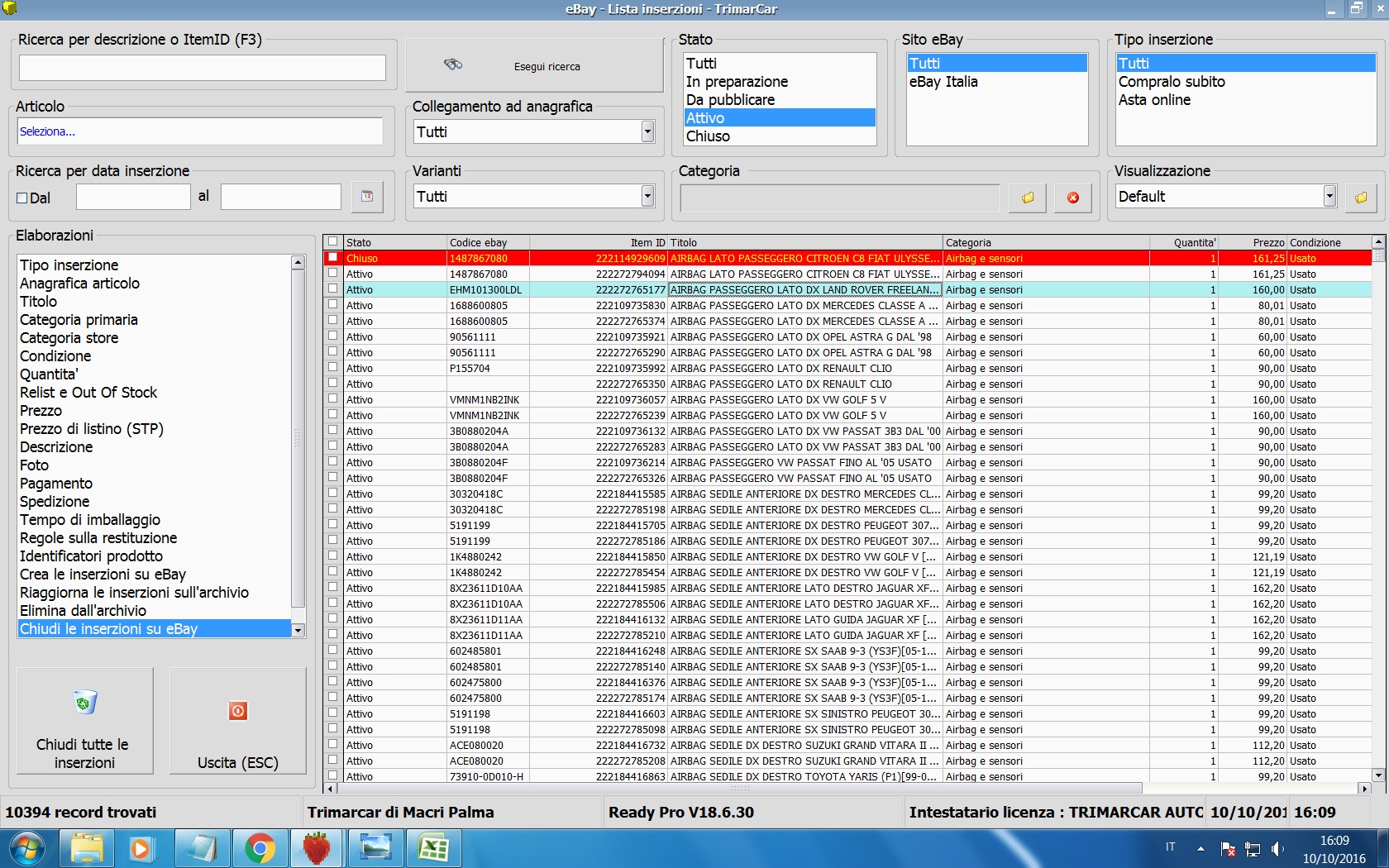Image resolution: width=1389 pixels, height=868 pixels.
Task: Click Chiudi tutte le inserzioni button
Action: click(85, 721)
